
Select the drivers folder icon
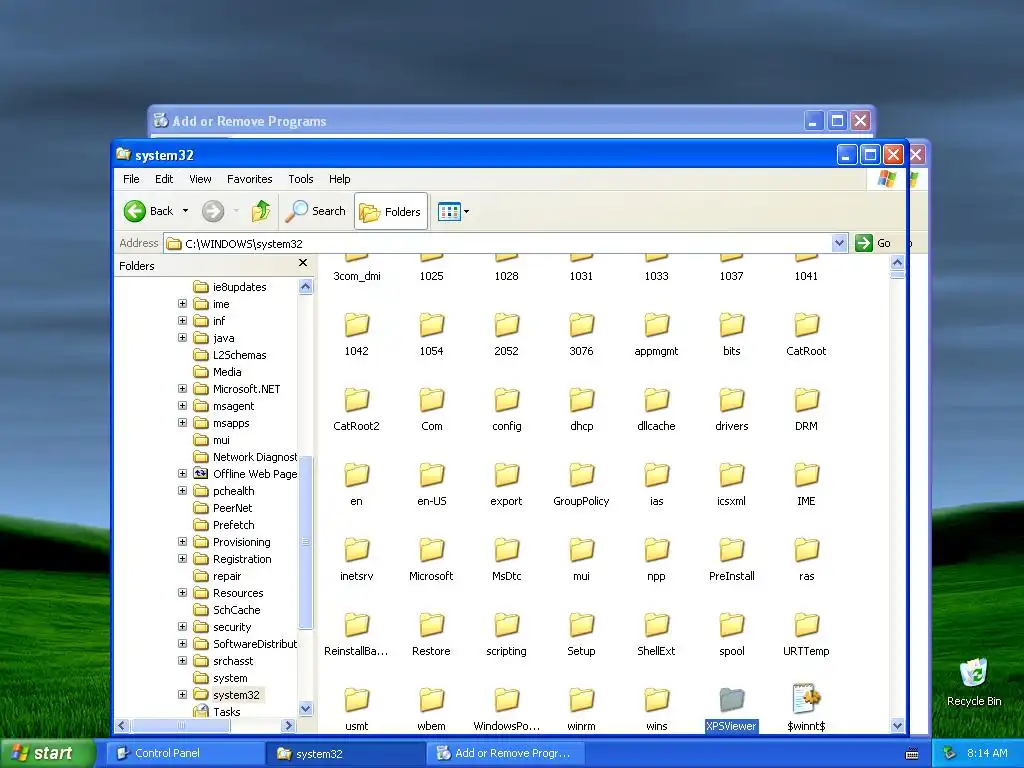(x=731, y=401)
